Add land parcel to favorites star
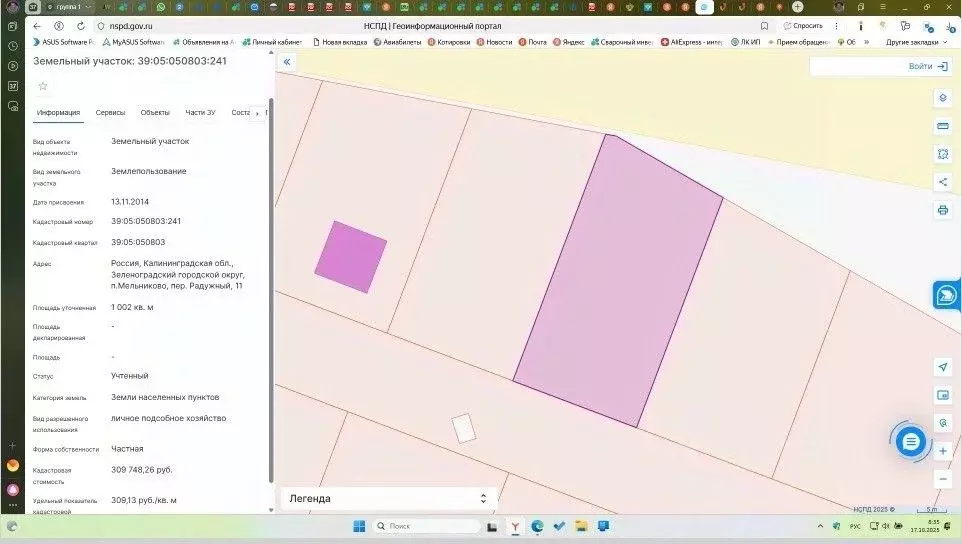This screenshot has width=962, height=544. 42,86
